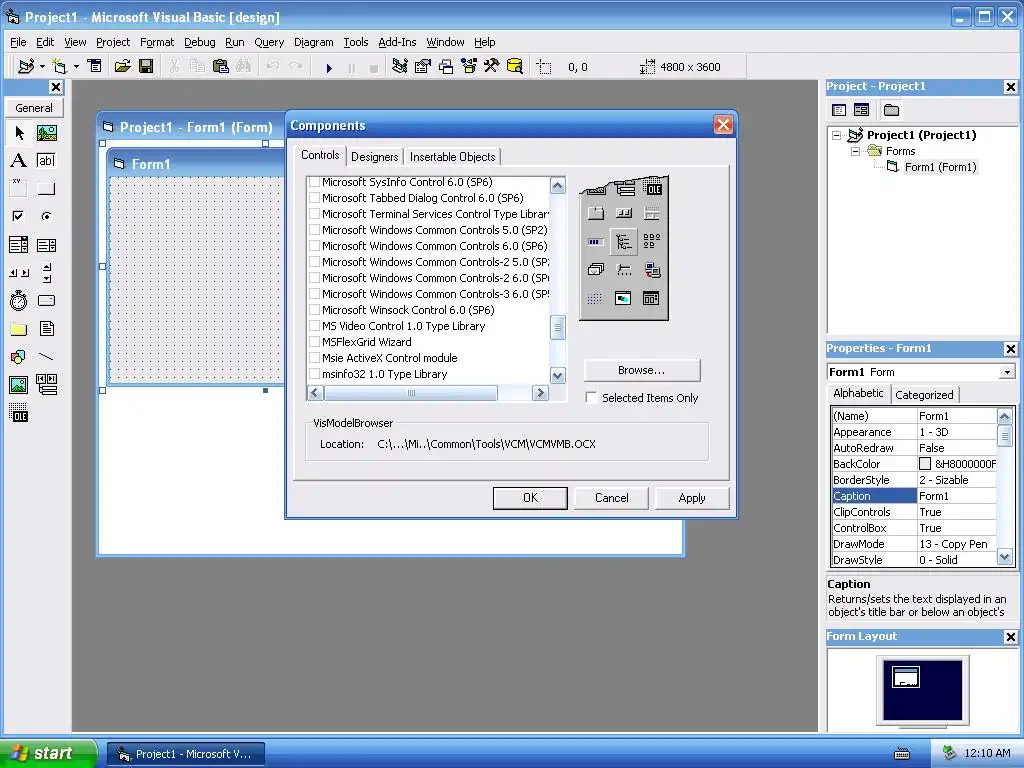
Task: Open the File menu
Action: pyautogui.click(x=18, y=42)
